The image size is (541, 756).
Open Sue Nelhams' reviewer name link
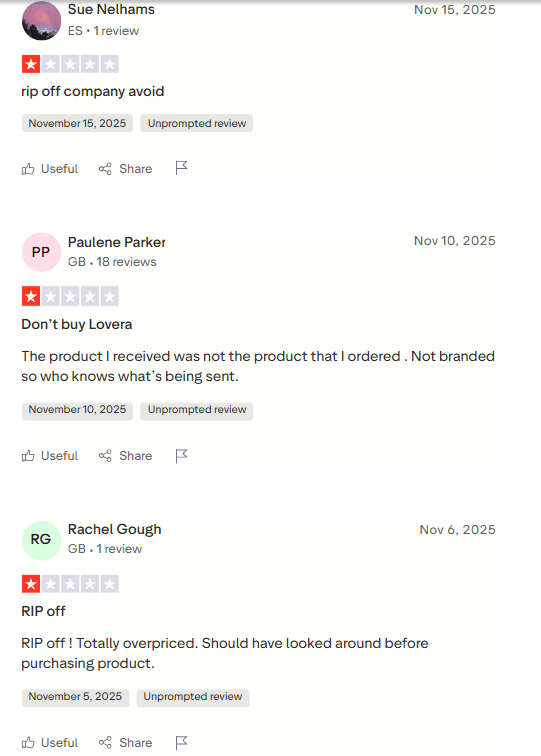111,10
